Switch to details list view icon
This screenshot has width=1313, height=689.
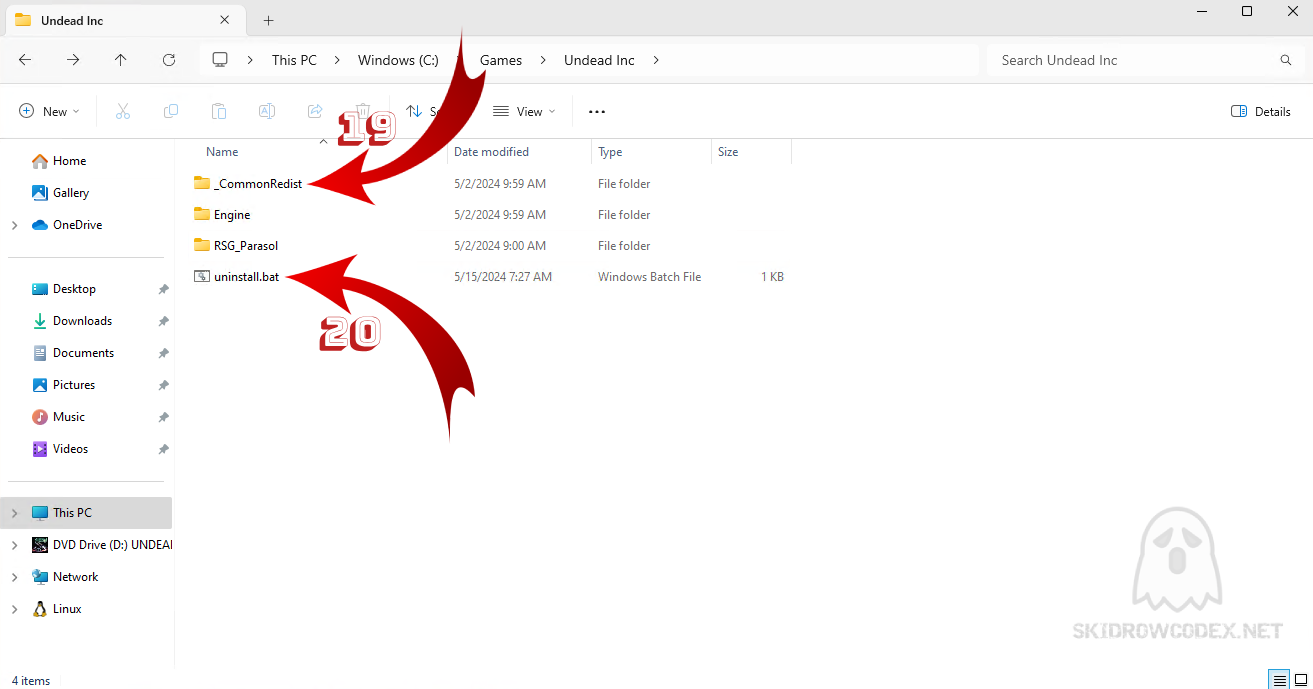point(1280,680)
